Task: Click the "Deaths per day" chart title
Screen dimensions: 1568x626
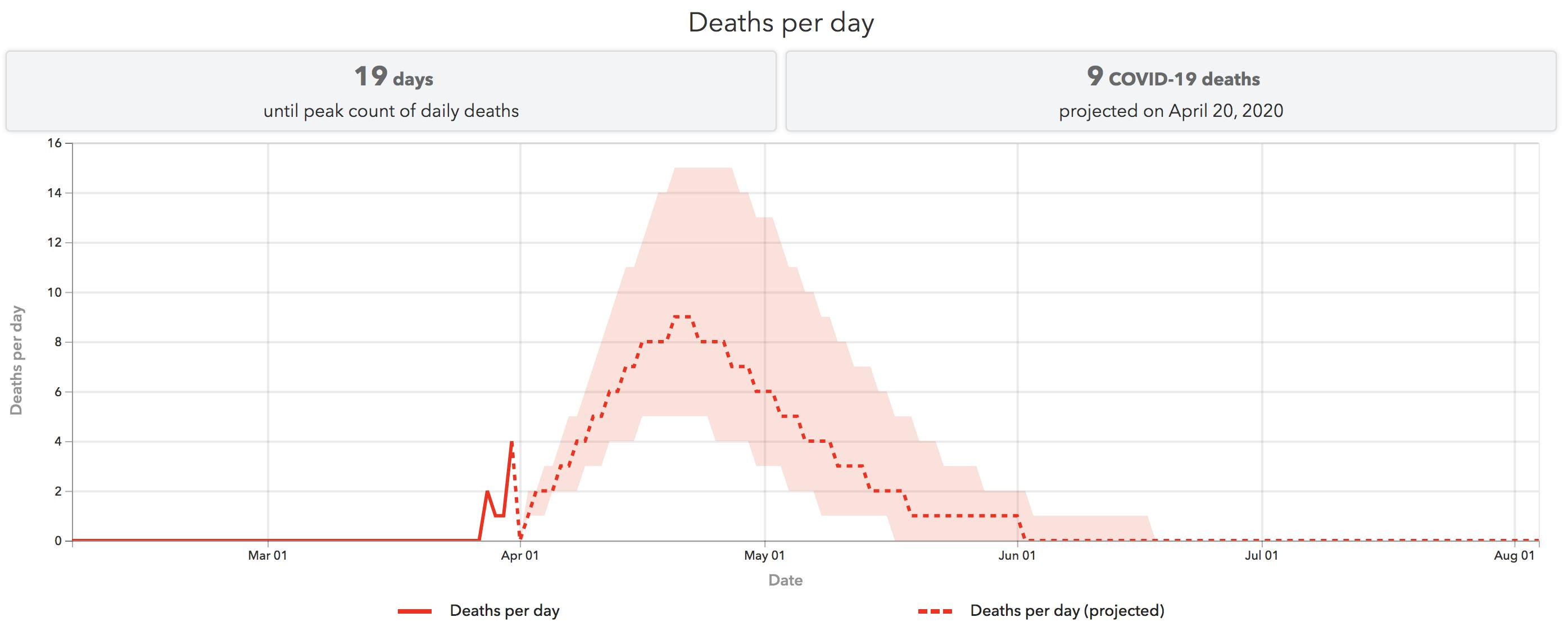Action: tap(781, 23)
